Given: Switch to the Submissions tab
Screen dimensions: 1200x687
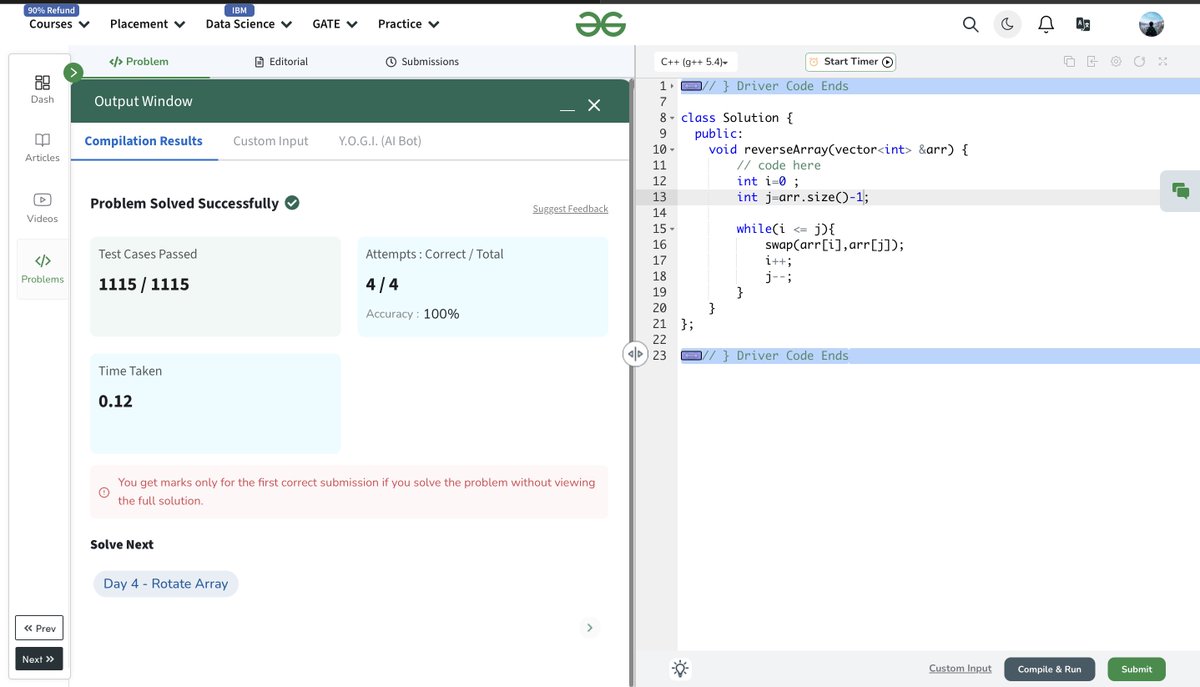Looking at the screenshot, I should coord(422,61).
